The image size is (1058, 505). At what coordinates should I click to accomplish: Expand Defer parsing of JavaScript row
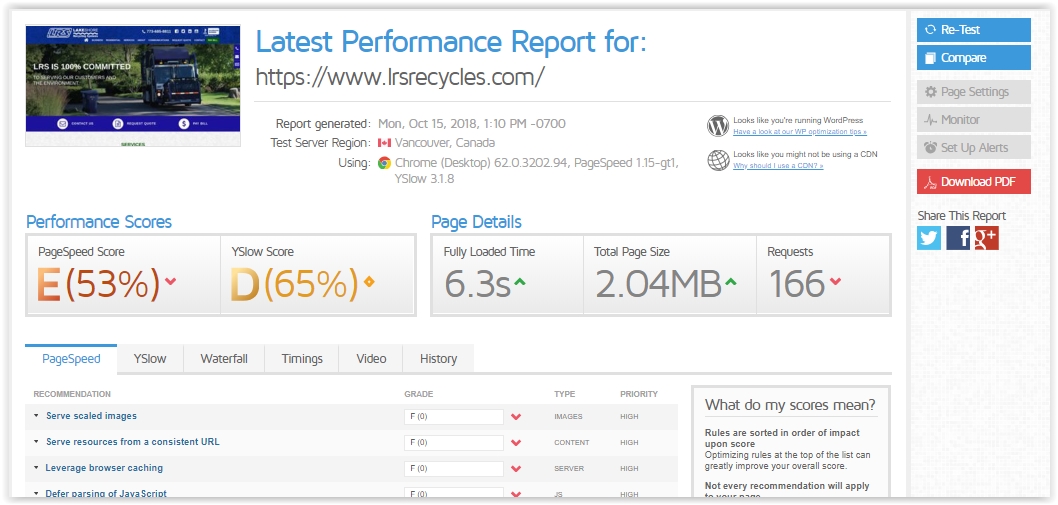[x=106, y=494]
